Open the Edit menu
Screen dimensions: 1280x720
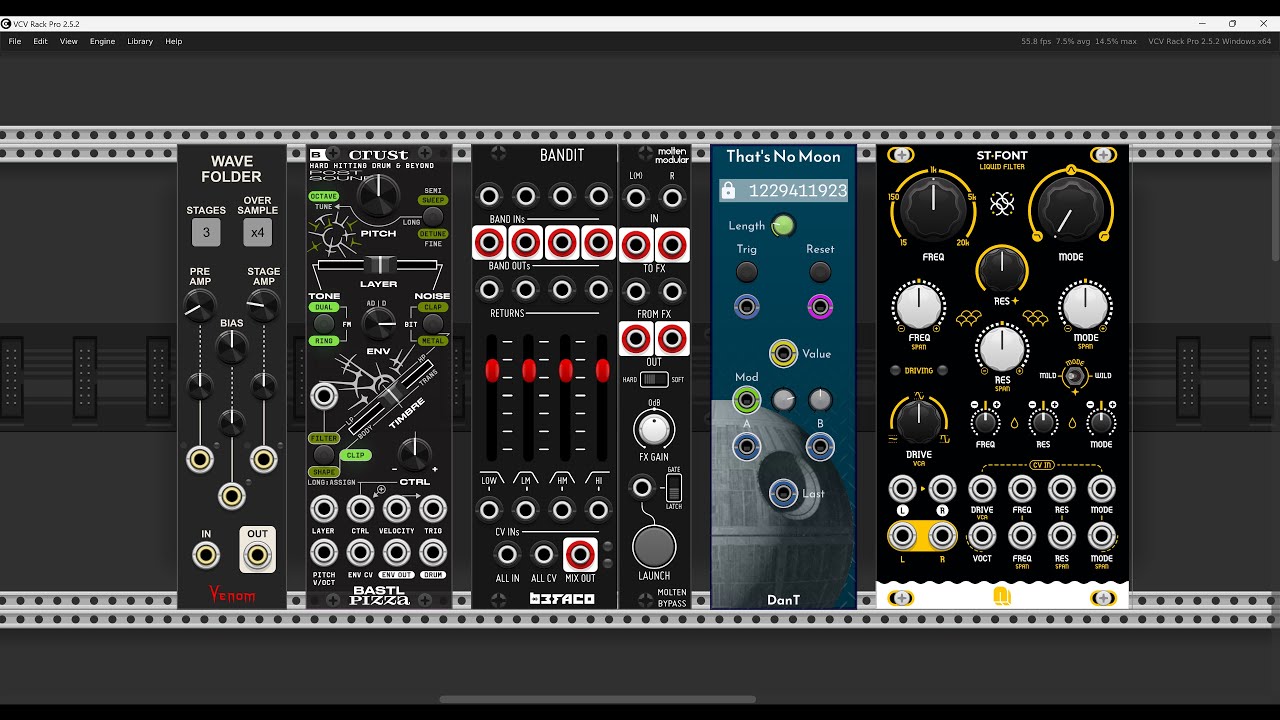point(40,41)
